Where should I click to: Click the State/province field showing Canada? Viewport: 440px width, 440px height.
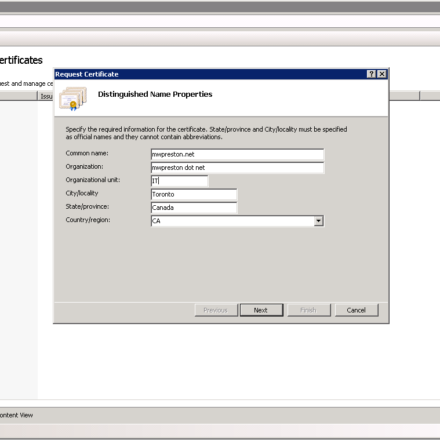tap(194, 208)
